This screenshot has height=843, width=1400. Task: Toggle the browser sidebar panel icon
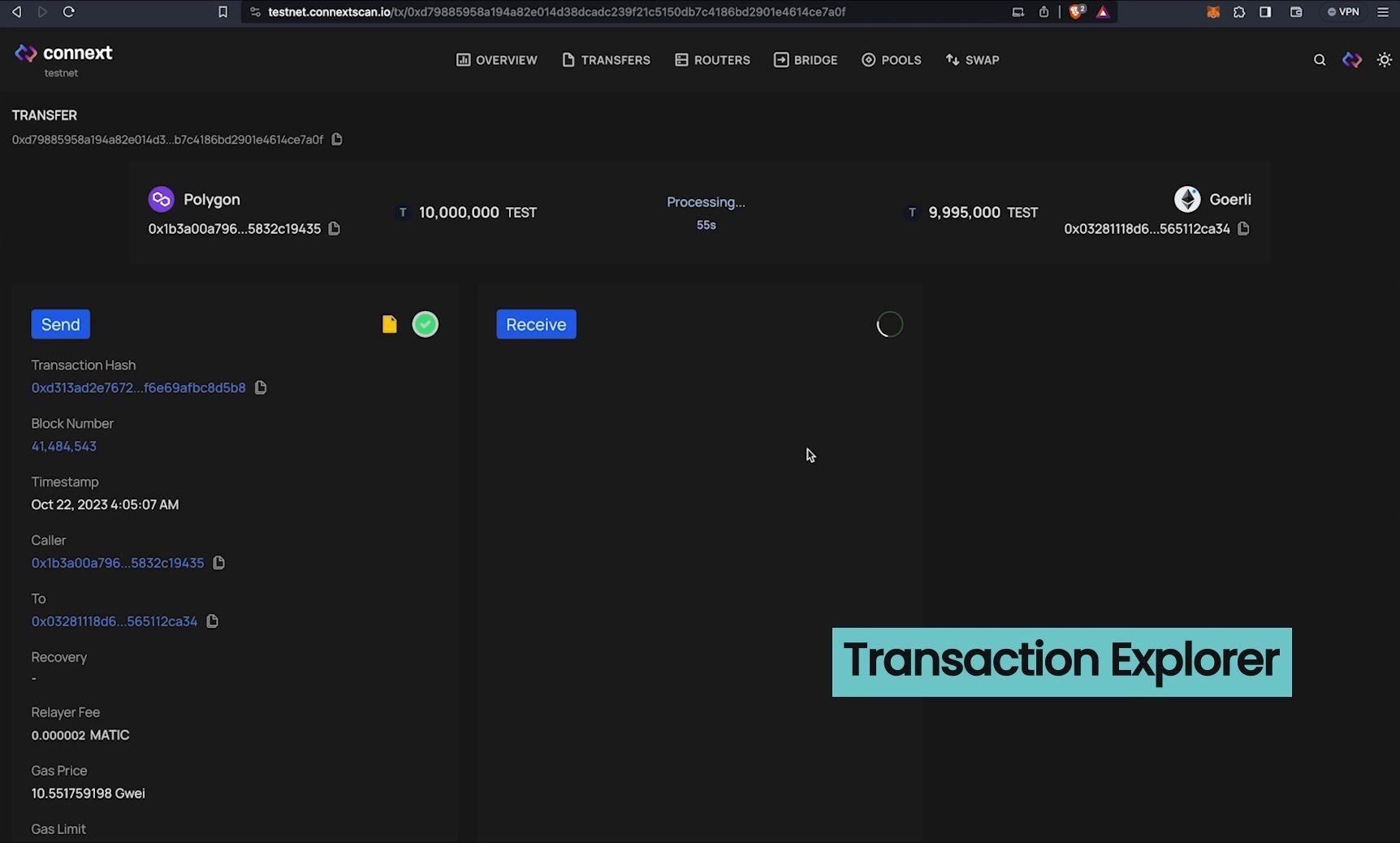[1265, 12]
